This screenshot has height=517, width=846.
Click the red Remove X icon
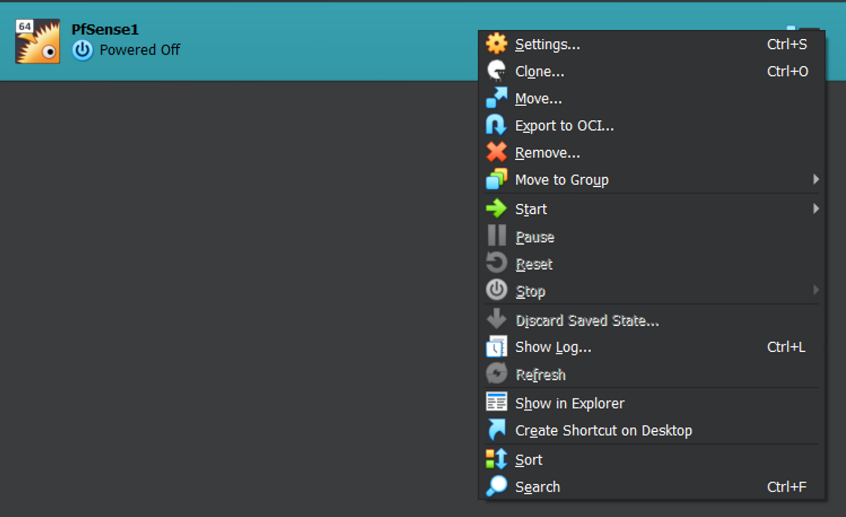pos(496,152)
